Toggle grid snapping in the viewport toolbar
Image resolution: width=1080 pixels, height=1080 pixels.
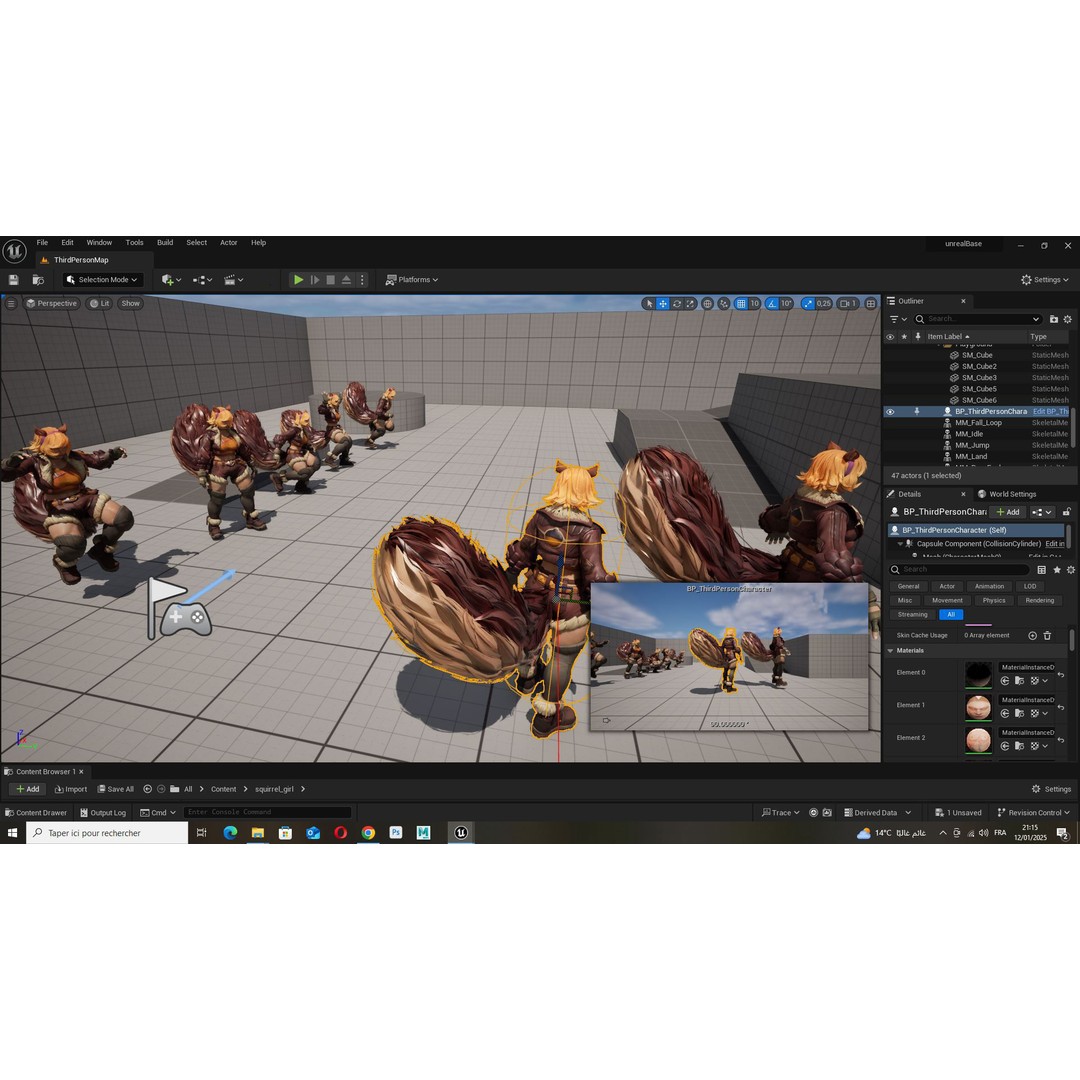741,304
